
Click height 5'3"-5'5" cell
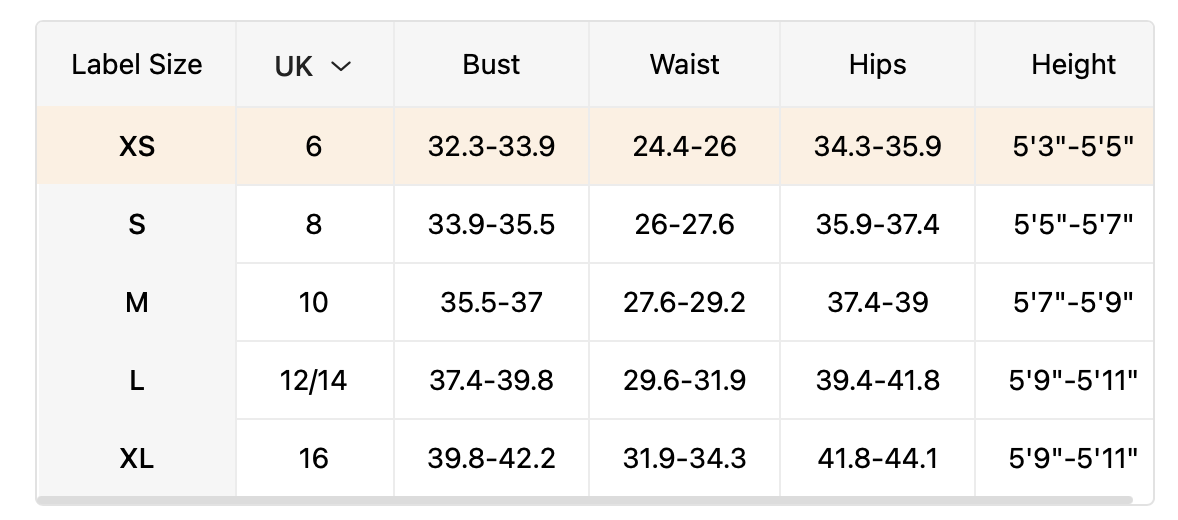tap(1073, 147)
